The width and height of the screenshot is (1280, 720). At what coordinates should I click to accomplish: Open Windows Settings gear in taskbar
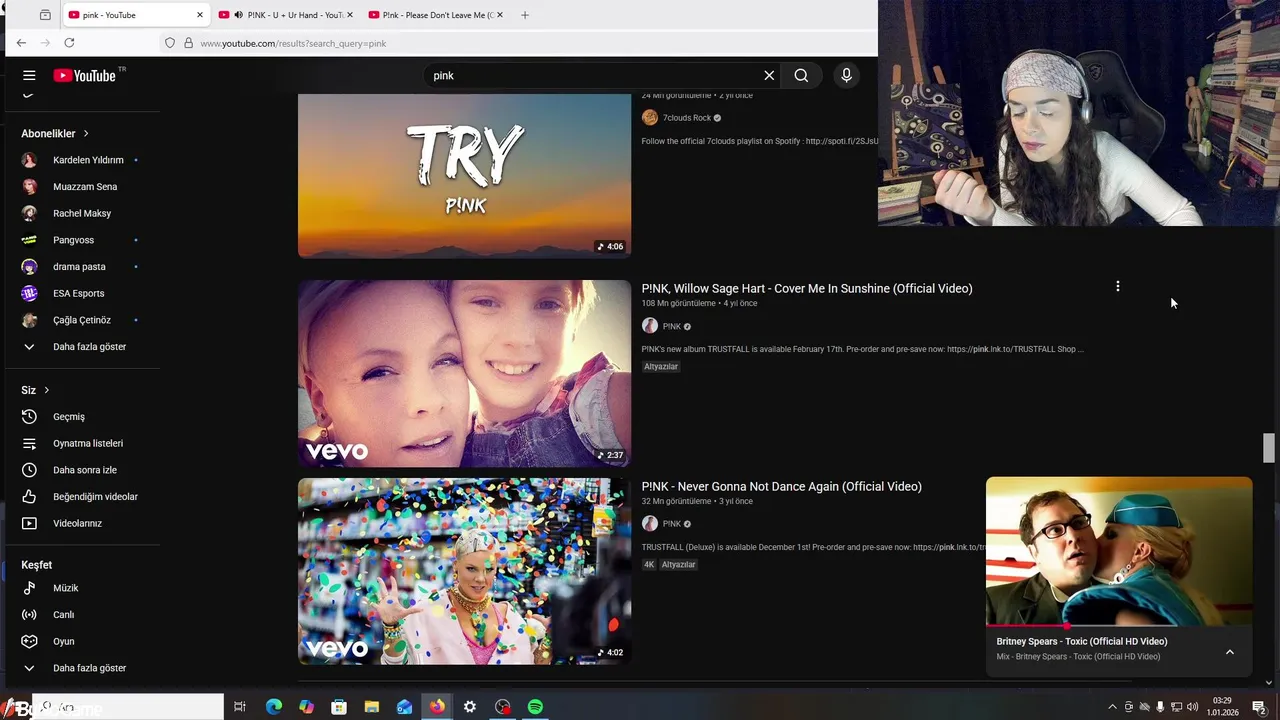tap(470, 707)
